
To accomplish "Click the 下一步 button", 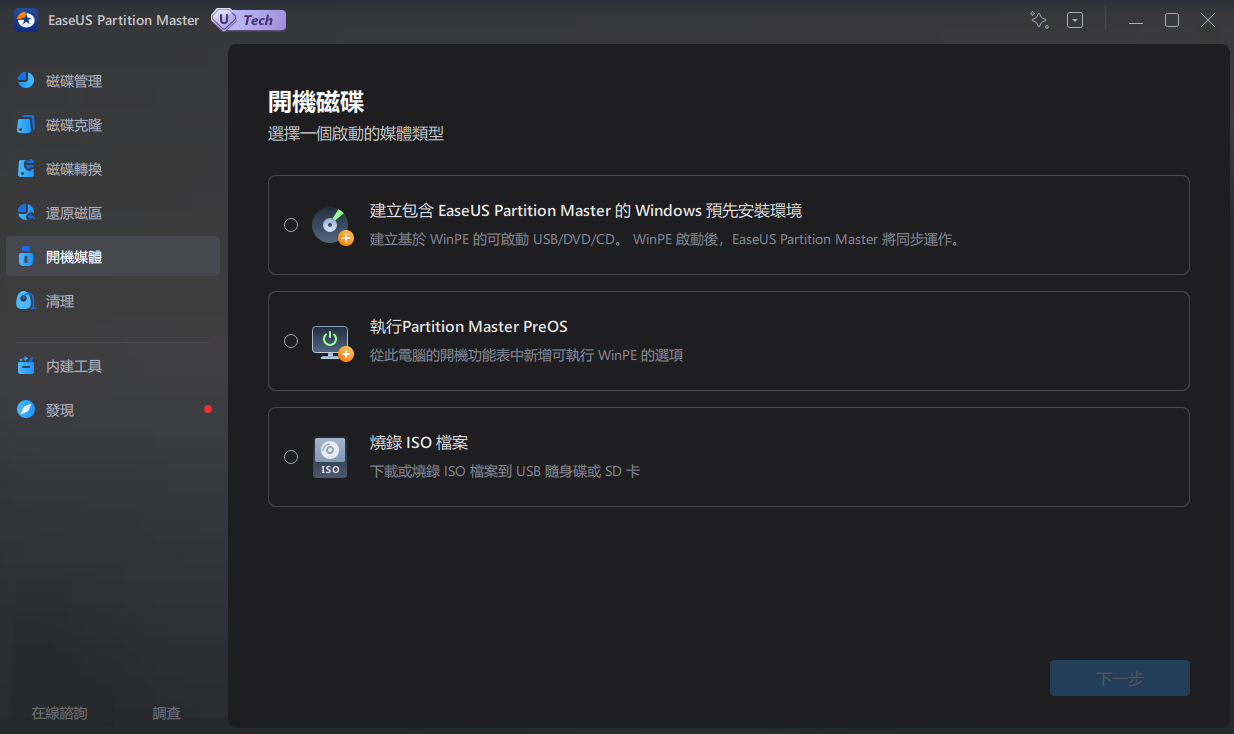I will (1120, 678).
